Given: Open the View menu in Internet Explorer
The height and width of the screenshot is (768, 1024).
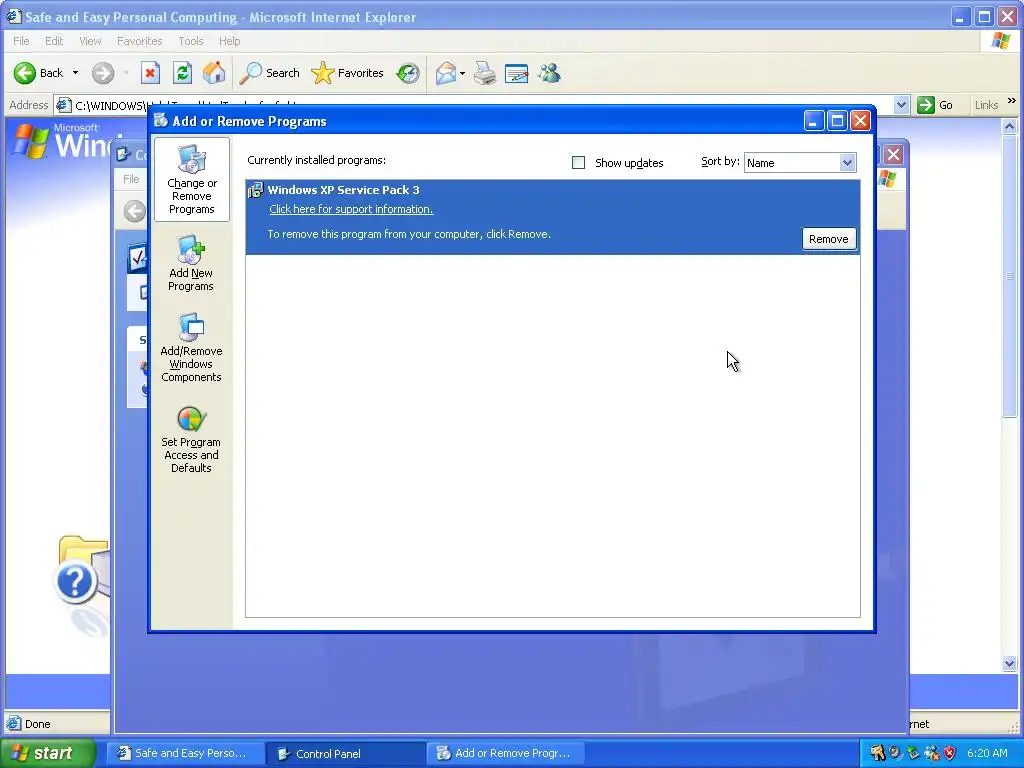Looking at the screenshot, I should point(90,41).
